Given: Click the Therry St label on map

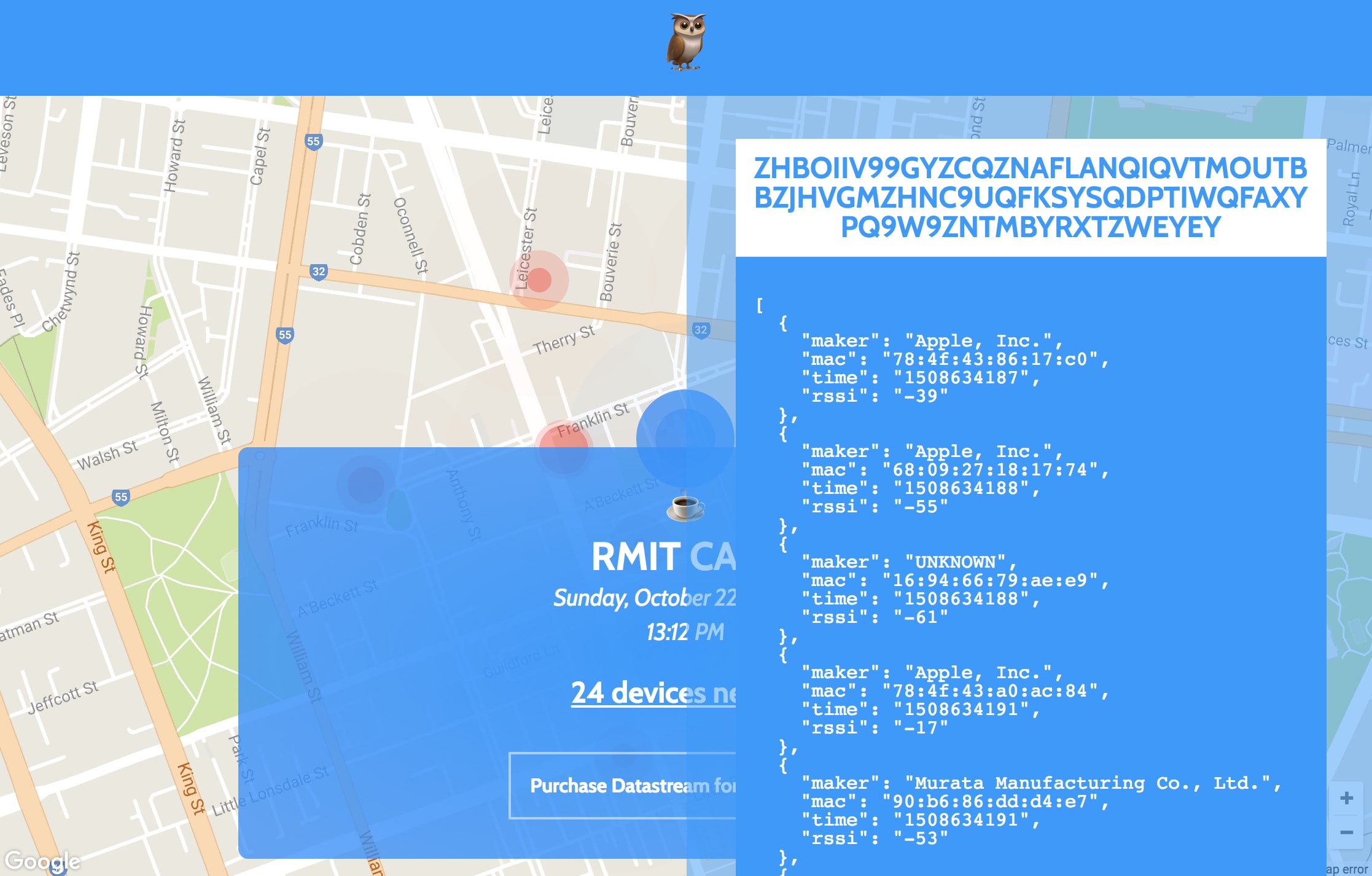Looking at the screenshot, I should tap(563, 340).
